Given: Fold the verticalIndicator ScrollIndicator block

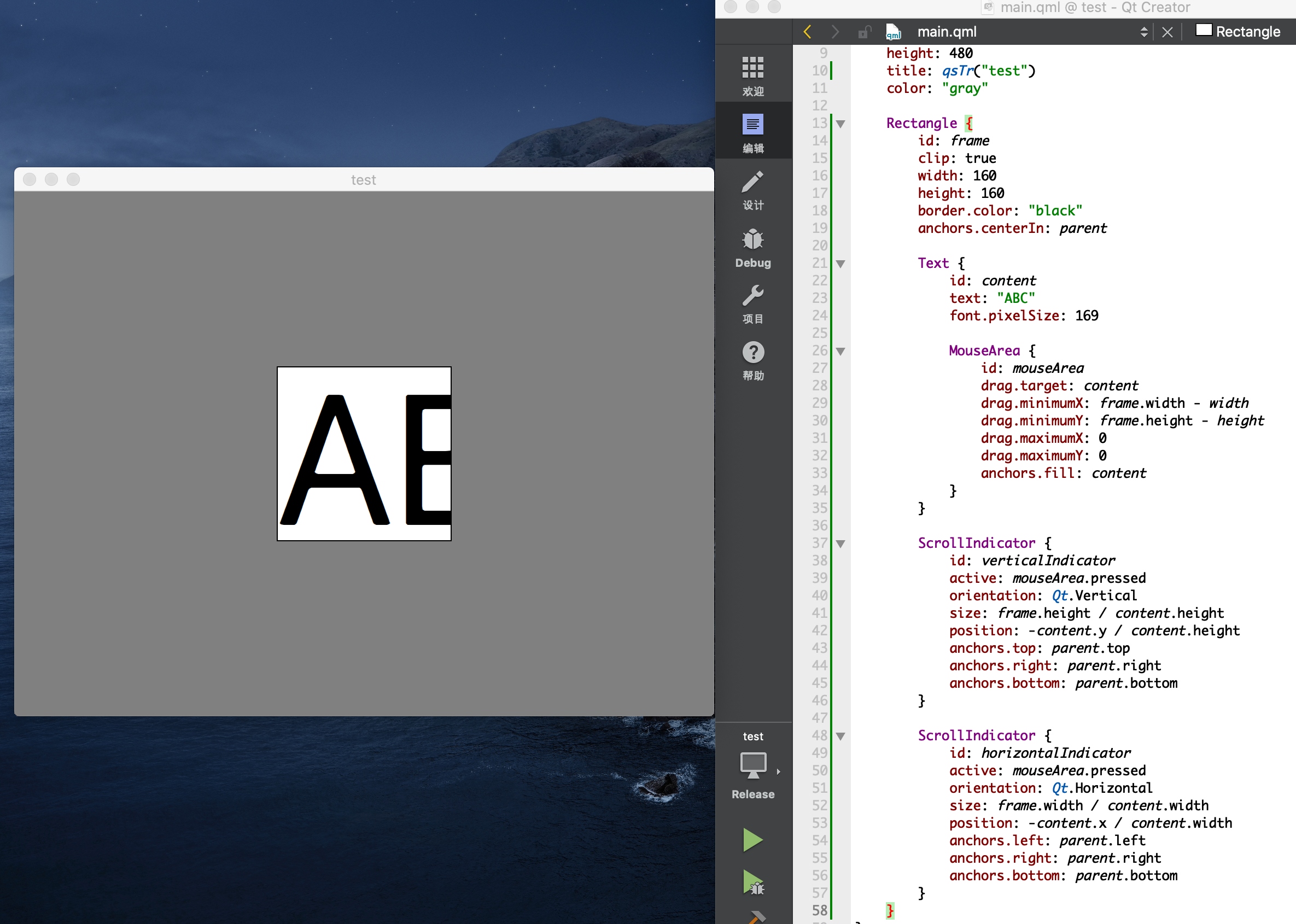Looking at the screenshot, I should coord(840,543).
